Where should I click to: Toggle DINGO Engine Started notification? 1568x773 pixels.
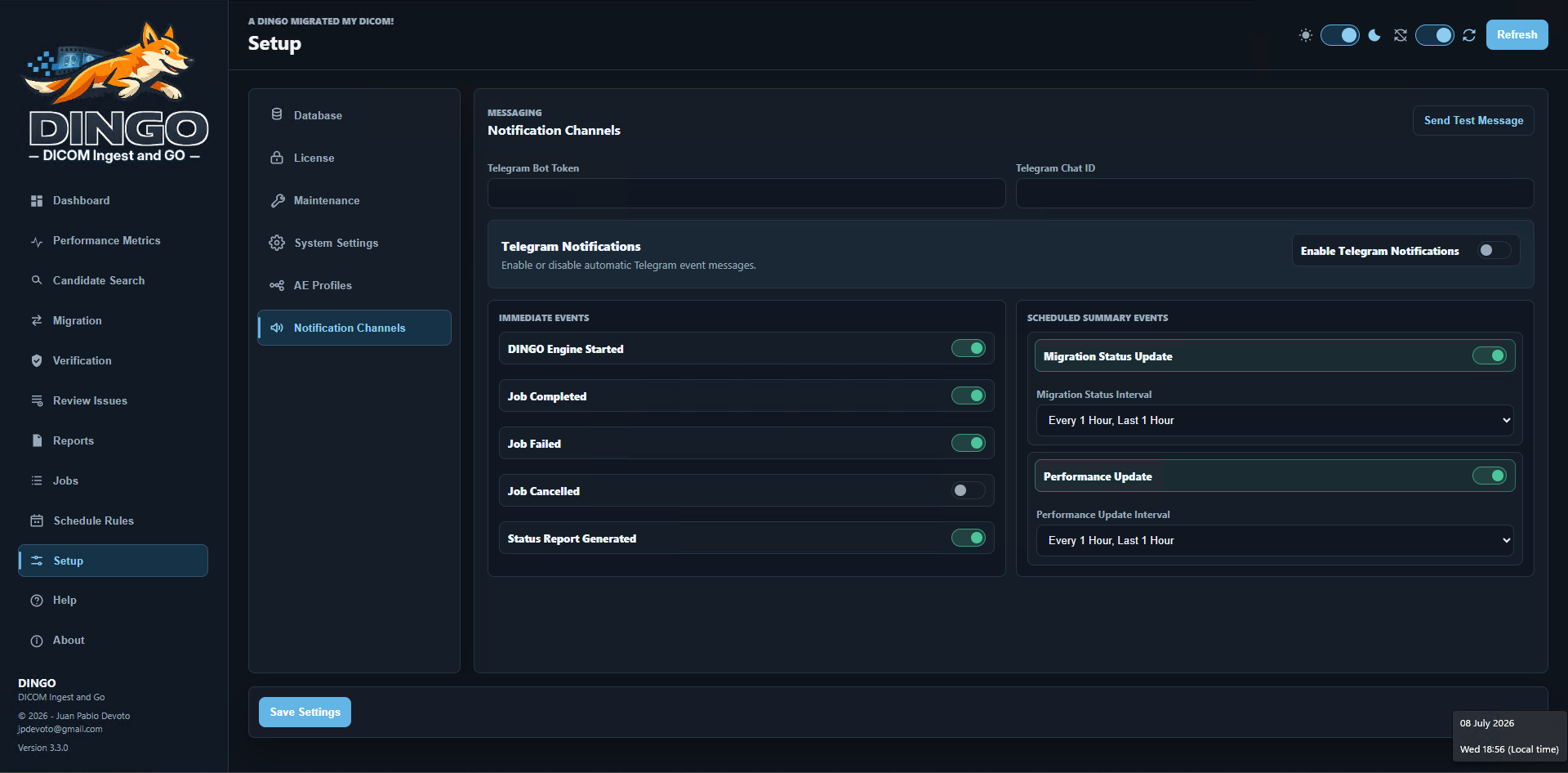click(x=969, y=349)
